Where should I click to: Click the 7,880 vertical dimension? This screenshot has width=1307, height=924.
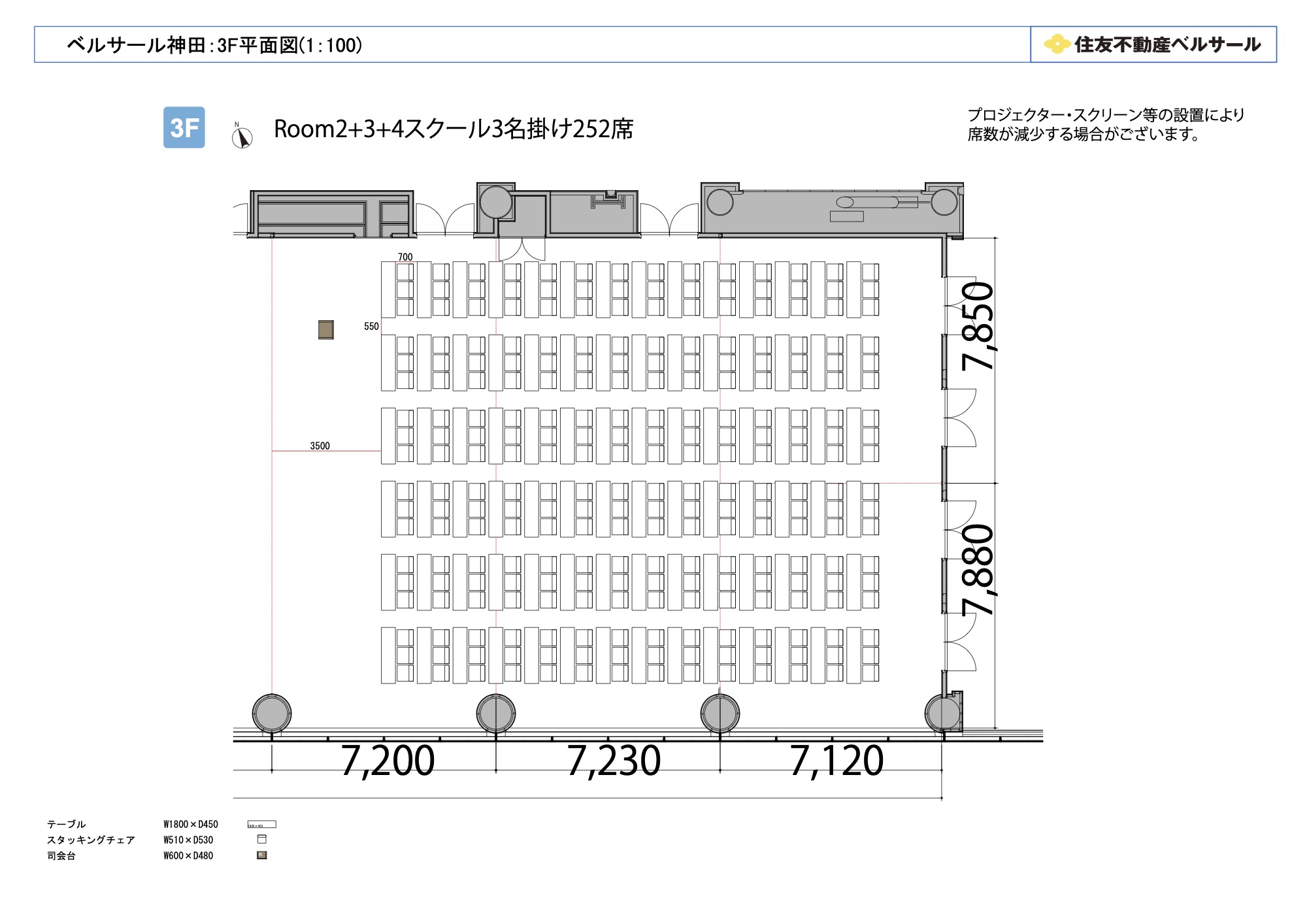point(978,570)
